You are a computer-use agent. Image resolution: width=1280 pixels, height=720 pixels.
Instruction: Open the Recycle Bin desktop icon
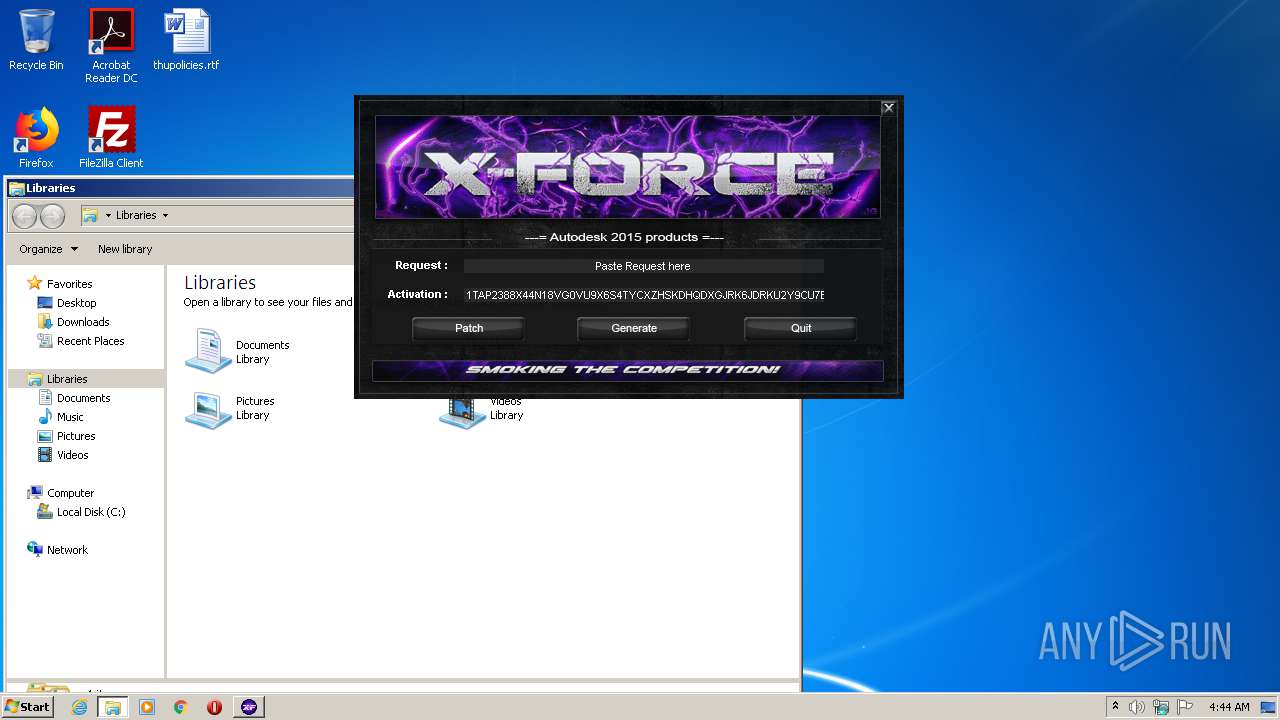click(36, 40)
